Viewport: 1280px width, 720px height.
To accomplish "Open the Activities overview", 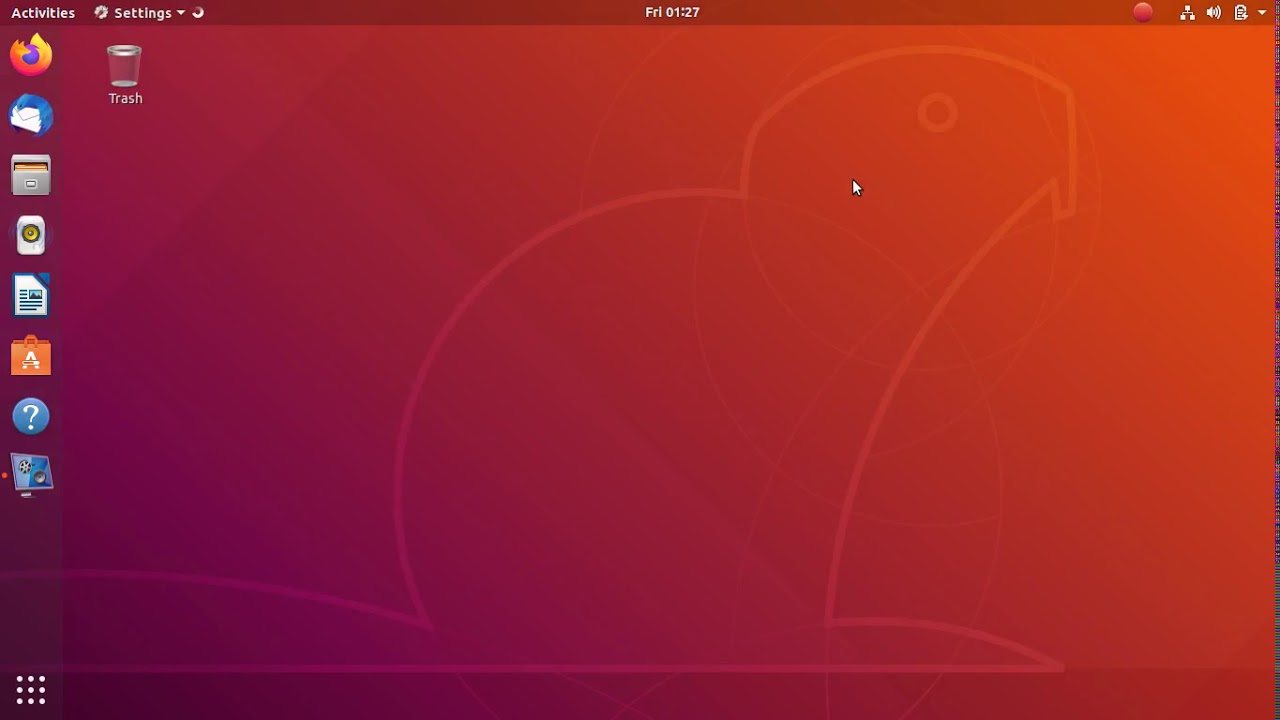I will (43, 12).
